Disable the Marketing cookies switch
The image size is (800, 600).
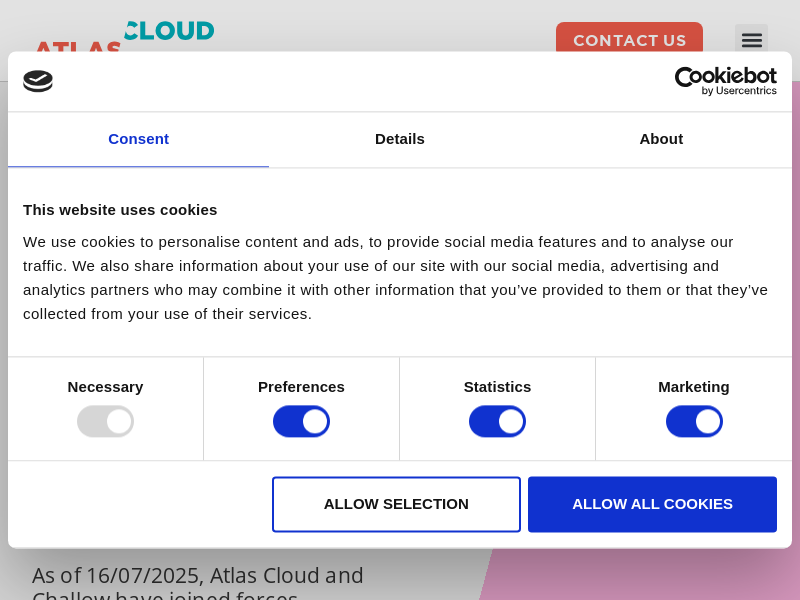(694, 421)
